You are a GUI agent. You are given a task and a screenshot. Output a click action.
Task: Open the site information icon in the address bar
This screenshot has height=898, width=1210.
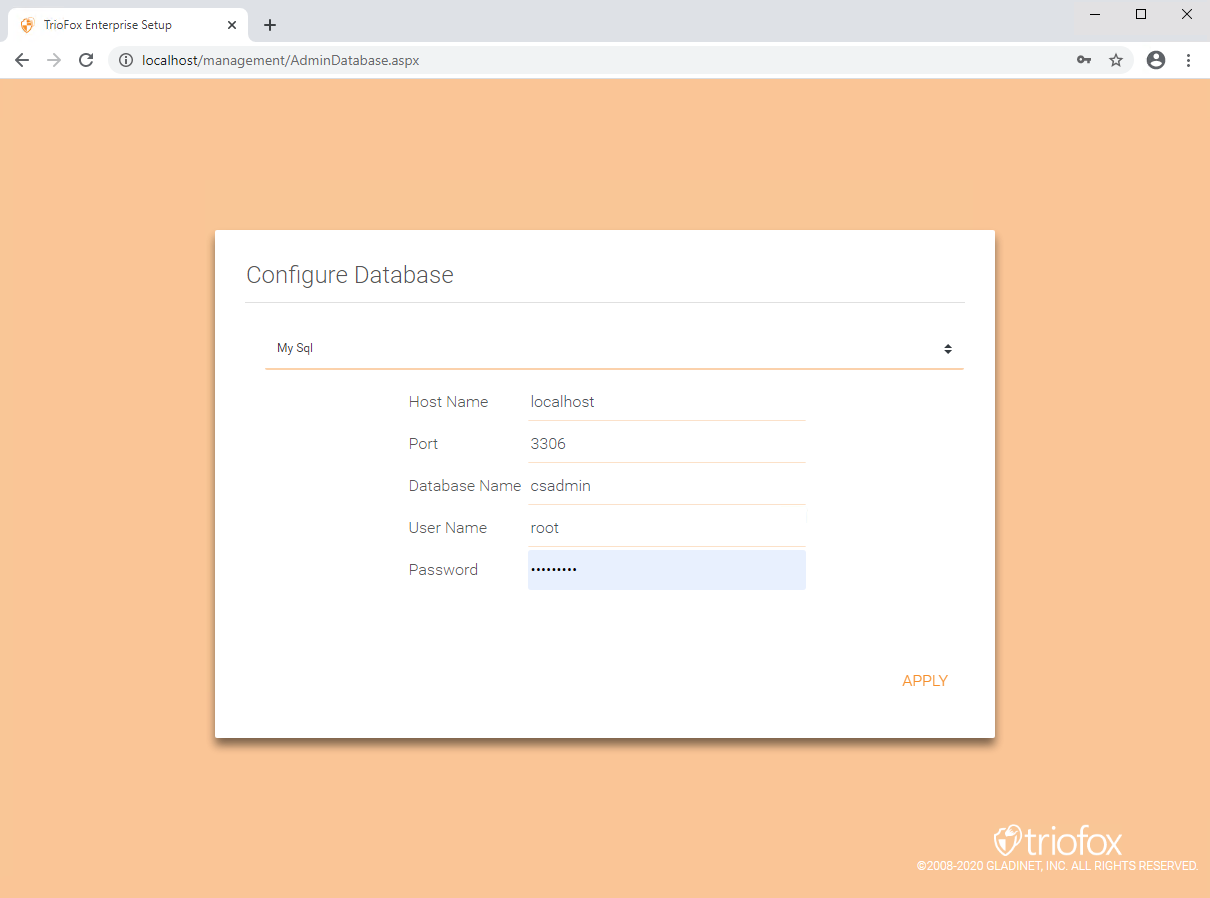point(126,60)
